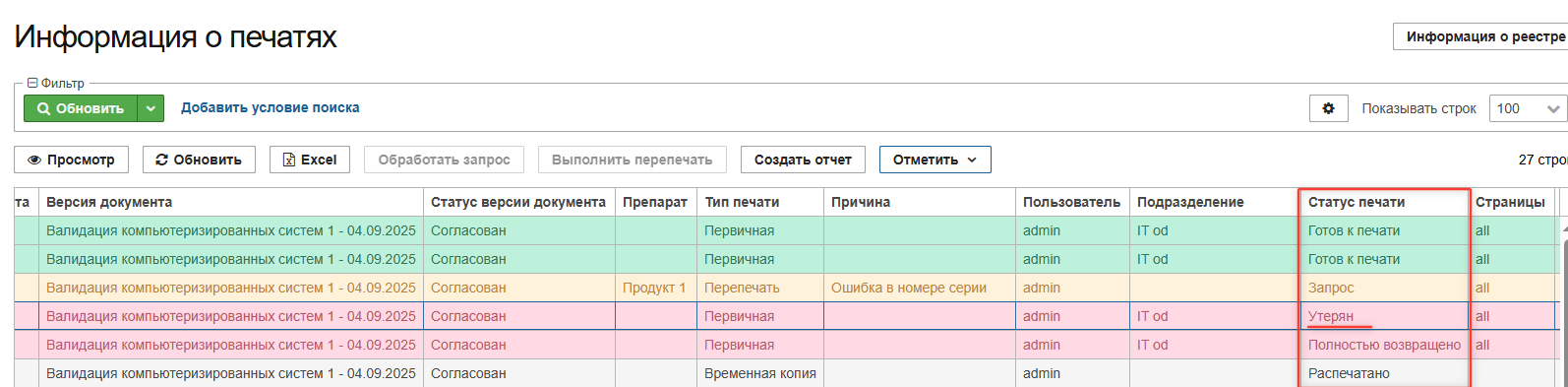Screen dimensions: 1568x387
Task: Sort by the Статус версии документа header
Action: [x=519, y=202]
